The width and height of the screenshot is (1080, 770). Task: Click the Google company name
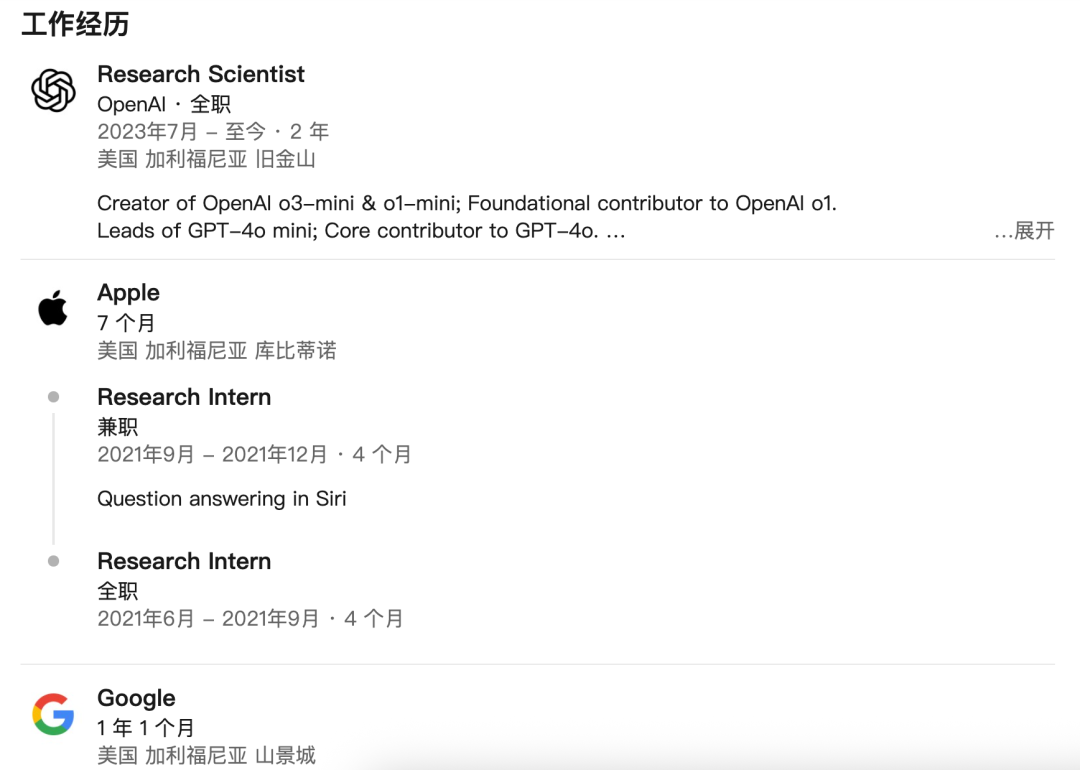(x=136, y=698)
